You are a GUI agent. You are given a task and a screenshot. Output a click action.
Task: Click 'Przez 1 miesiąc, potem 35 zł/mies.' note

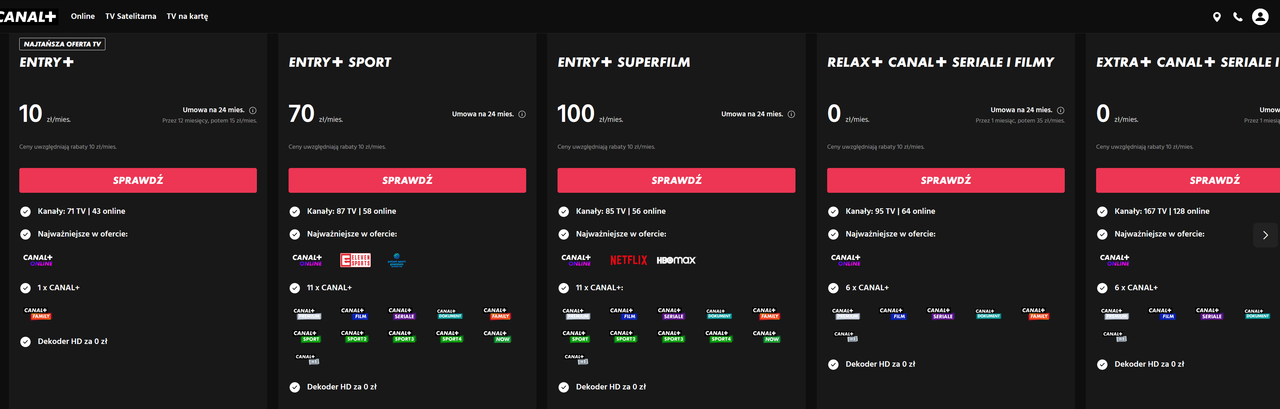[1020, 120]
